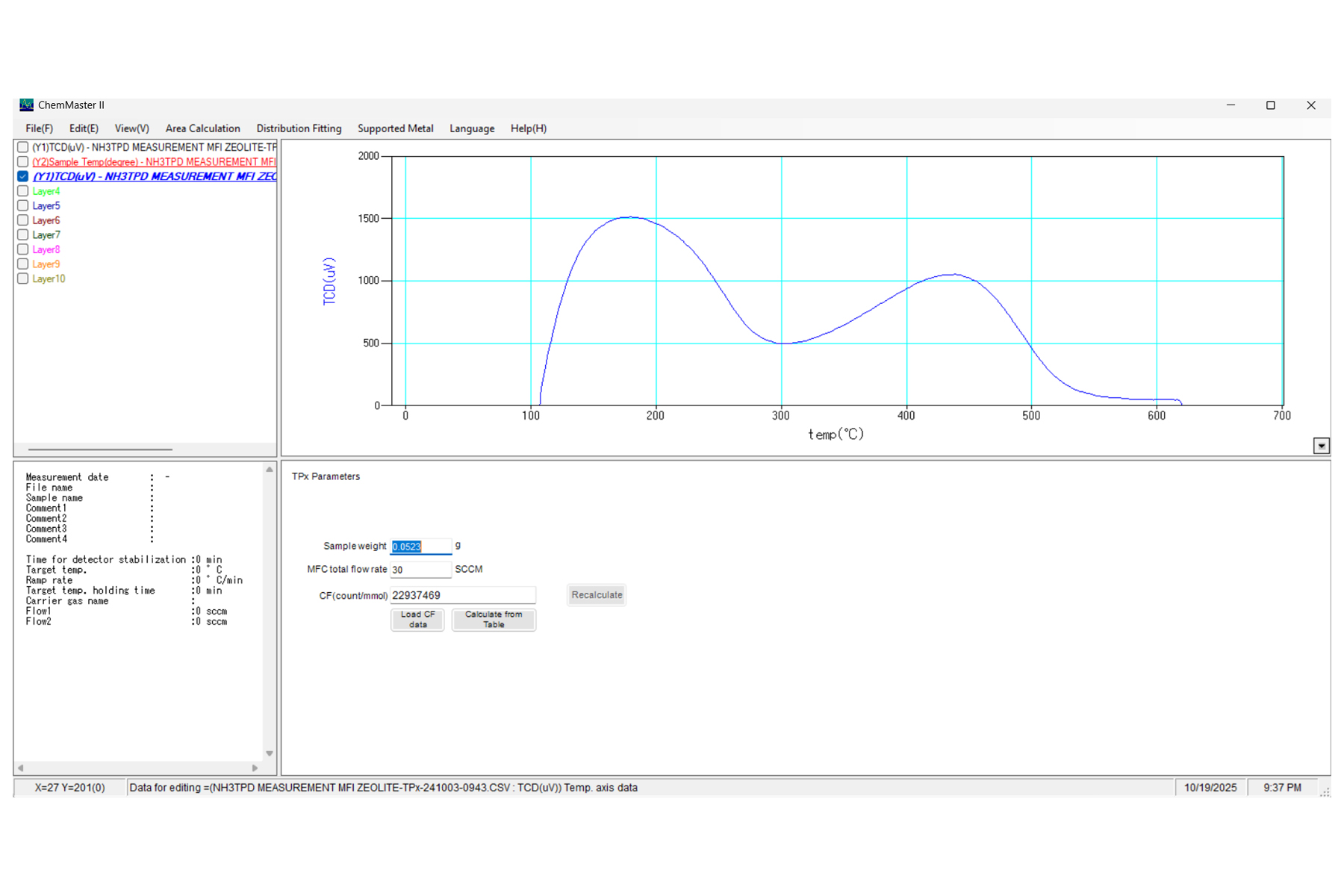Click the chart panel dropdown arrow button
The height and width of the screenshot is (896, 1344).
pos(1321,446)
